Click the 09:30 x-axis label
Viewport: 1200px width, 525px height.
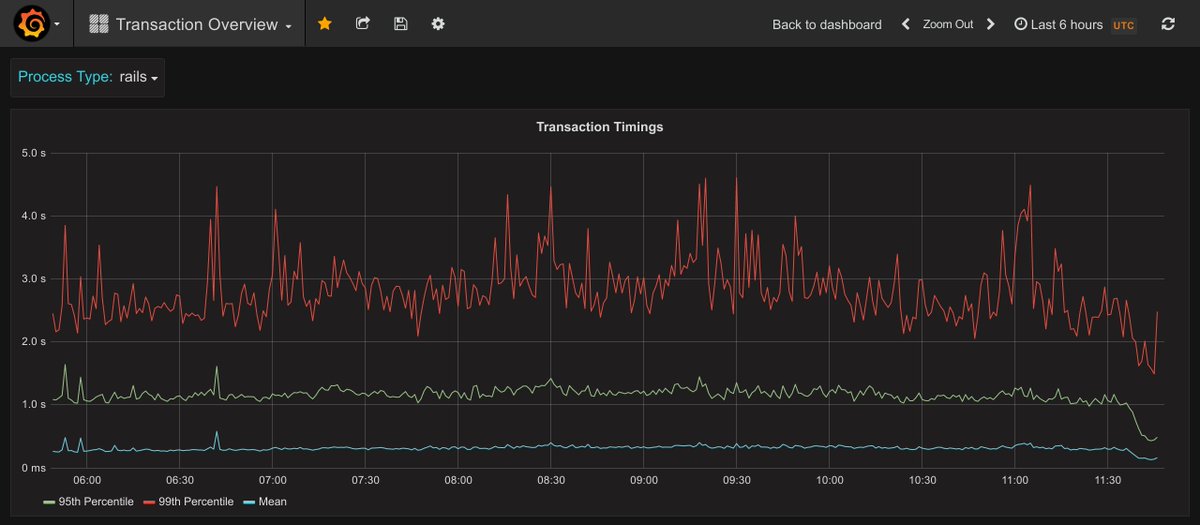click(737, 480)
